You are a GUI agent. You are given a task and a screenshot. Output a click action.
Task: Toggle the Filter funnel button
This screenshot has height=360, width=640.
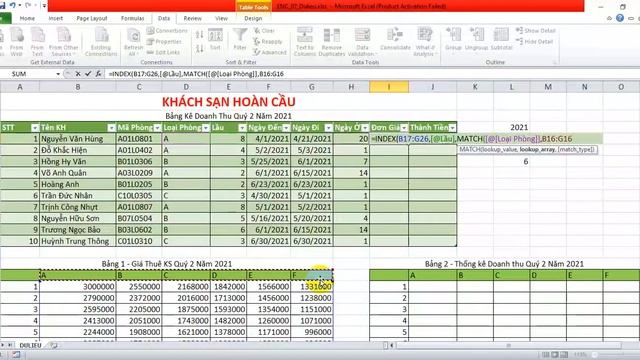point(240,40)
